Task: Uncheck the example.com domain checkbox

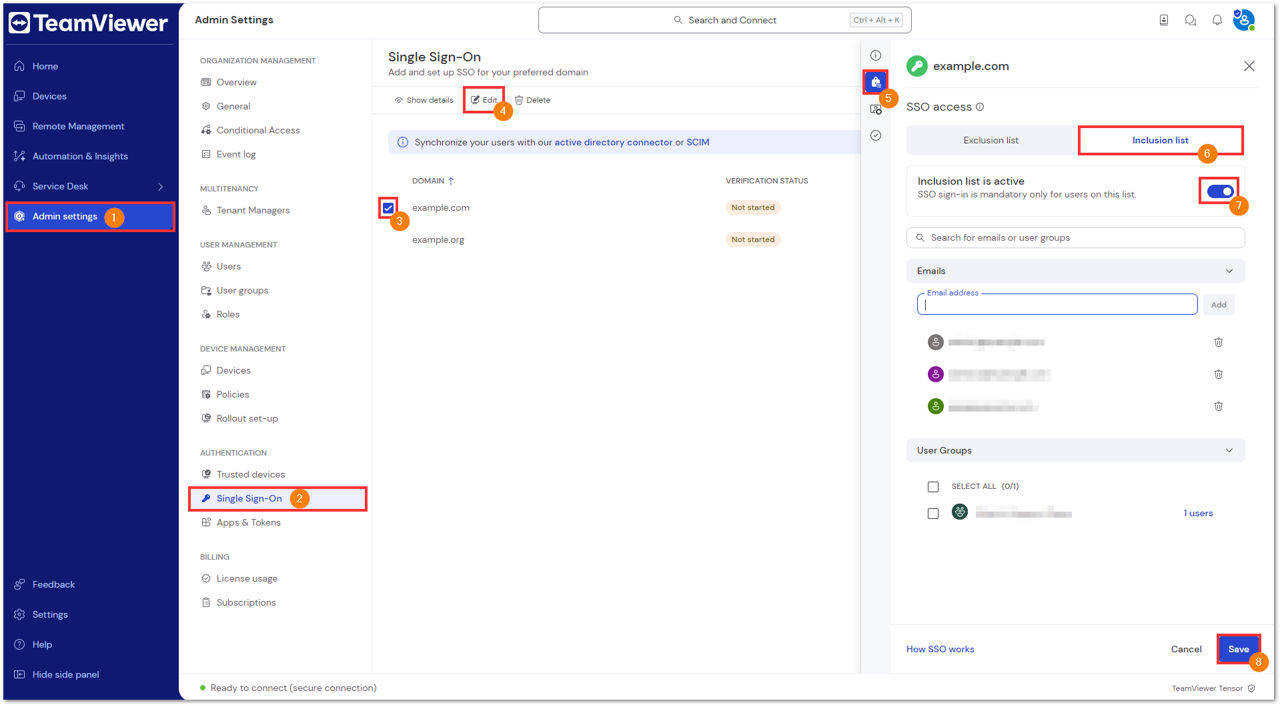Action: pyautogui.click(x=388, y=208)
